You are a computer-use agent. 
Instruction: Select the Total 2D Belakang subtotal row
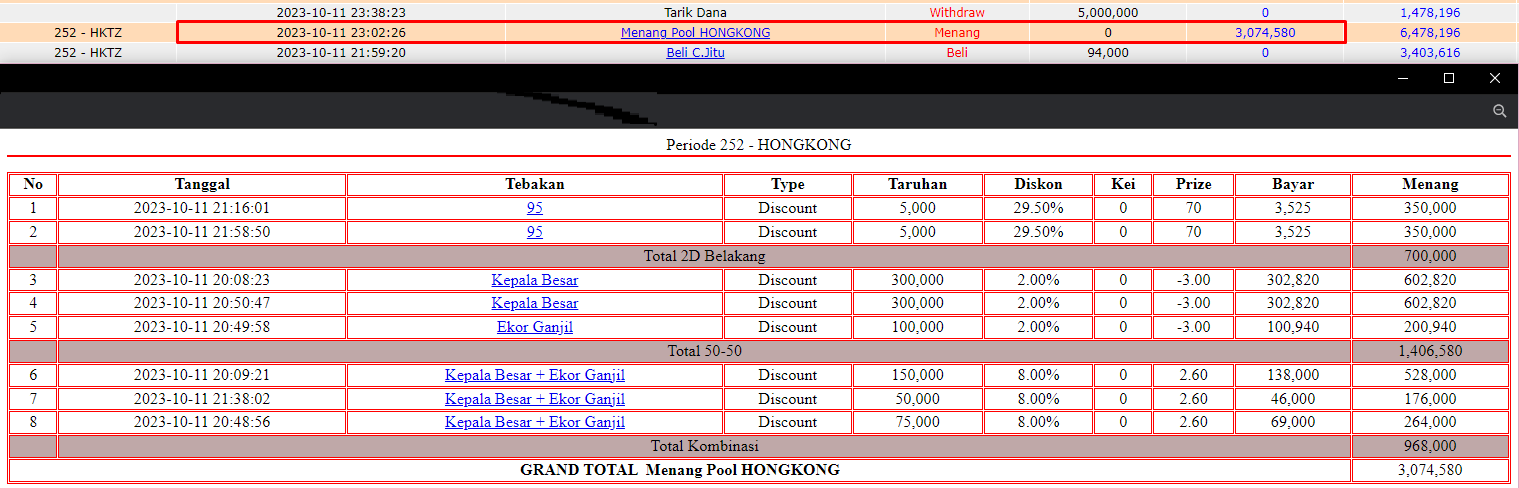tap(759, 256)
